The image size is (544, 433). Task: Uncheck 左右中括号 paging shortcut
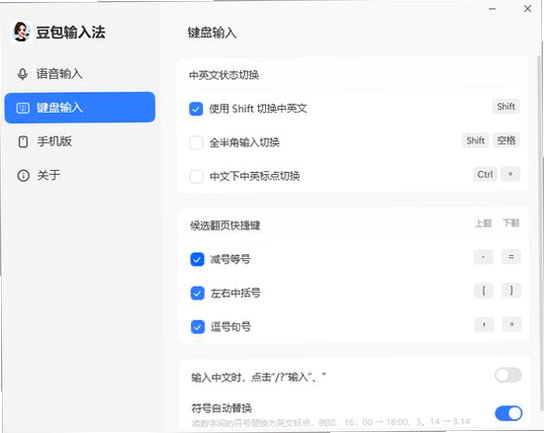[197, 293]
